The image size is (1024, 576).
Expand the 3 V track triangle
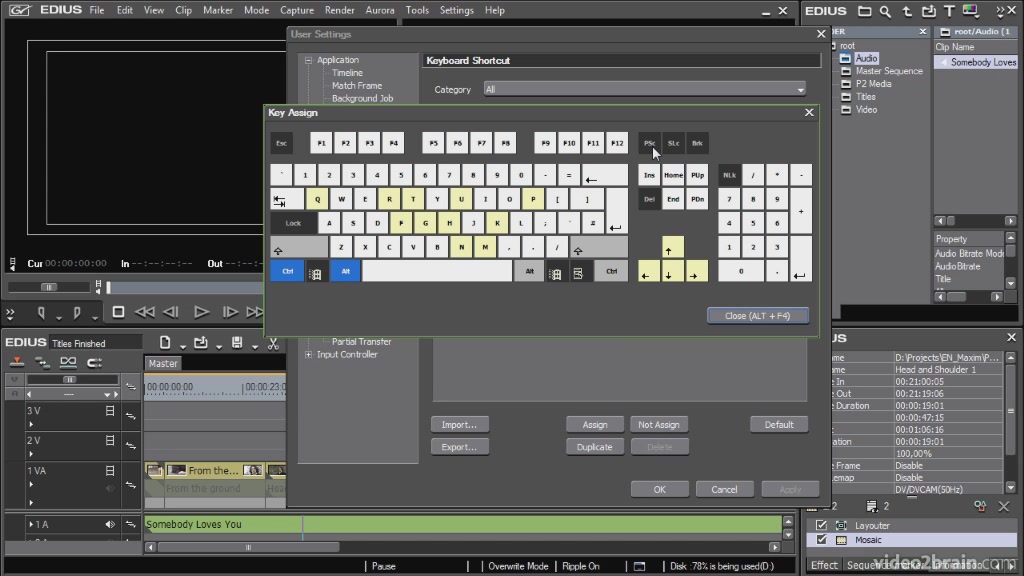point(31,424)
